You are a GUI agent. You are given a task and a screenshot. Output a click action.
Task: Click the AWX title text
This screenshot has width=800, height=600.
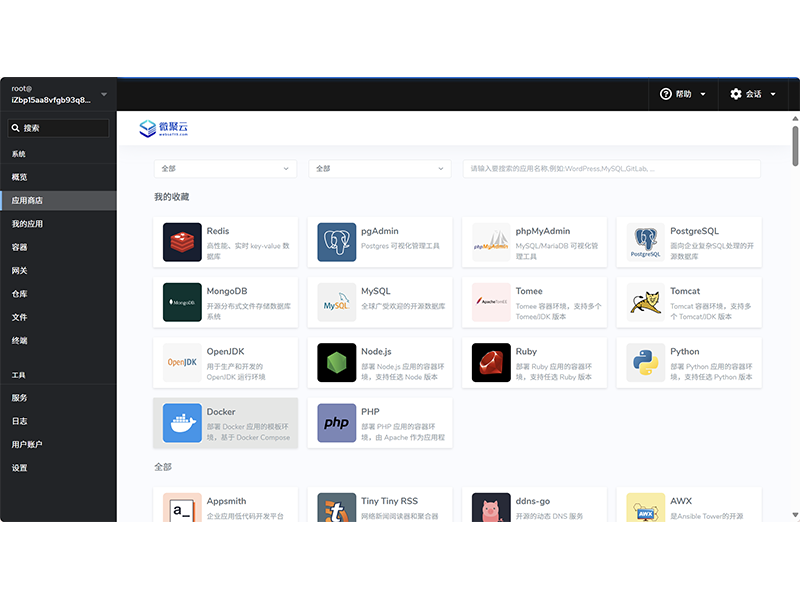(681, 502)
